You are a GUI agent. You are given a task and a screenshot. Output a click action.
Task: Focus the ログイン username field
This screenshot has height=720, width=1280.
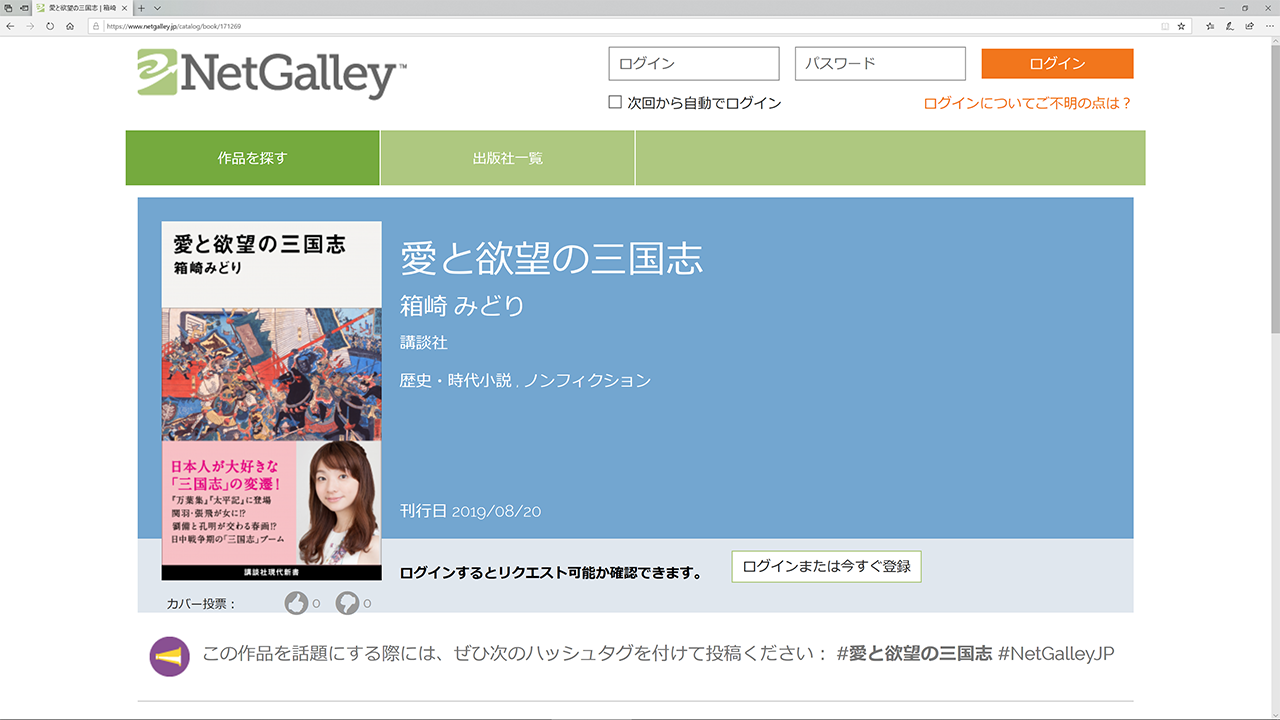[694, 63]
